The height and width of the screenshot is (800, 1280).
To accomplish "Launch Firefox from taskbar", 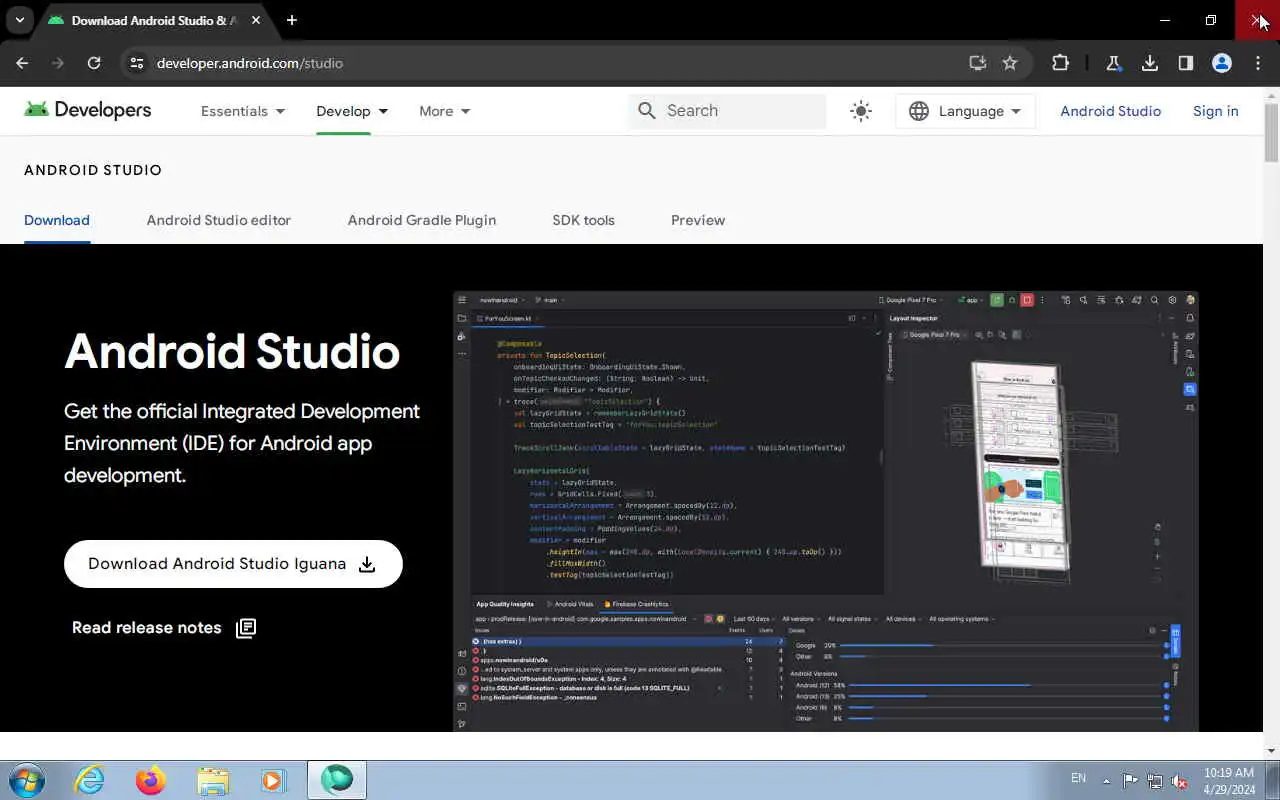I will pos(151,780).
